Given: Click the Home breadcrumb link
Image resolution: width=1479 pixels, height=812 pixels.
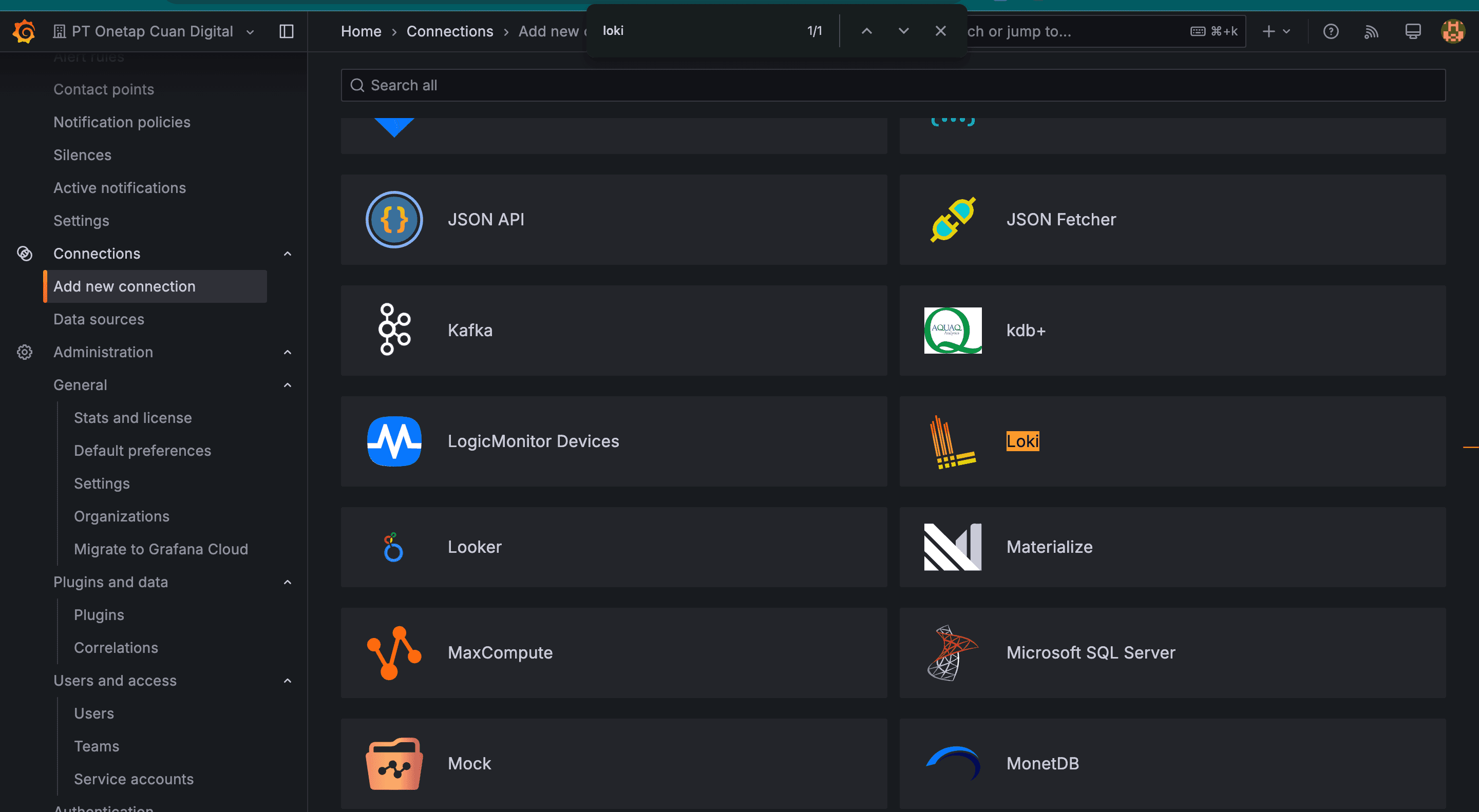Looking at the screenshot, I should [x=361, y=31].
